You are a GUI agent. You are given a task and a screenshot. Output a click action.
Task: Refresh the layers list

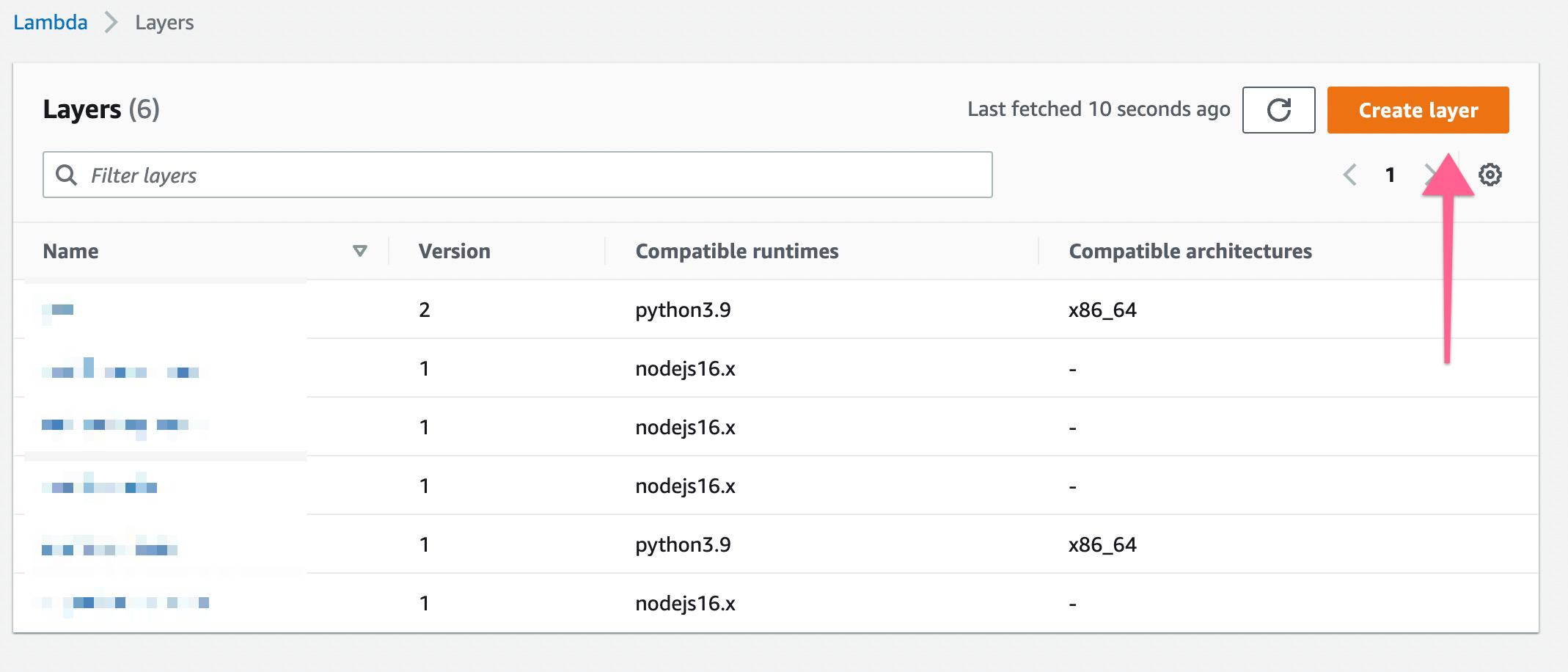pos(1278,110)
